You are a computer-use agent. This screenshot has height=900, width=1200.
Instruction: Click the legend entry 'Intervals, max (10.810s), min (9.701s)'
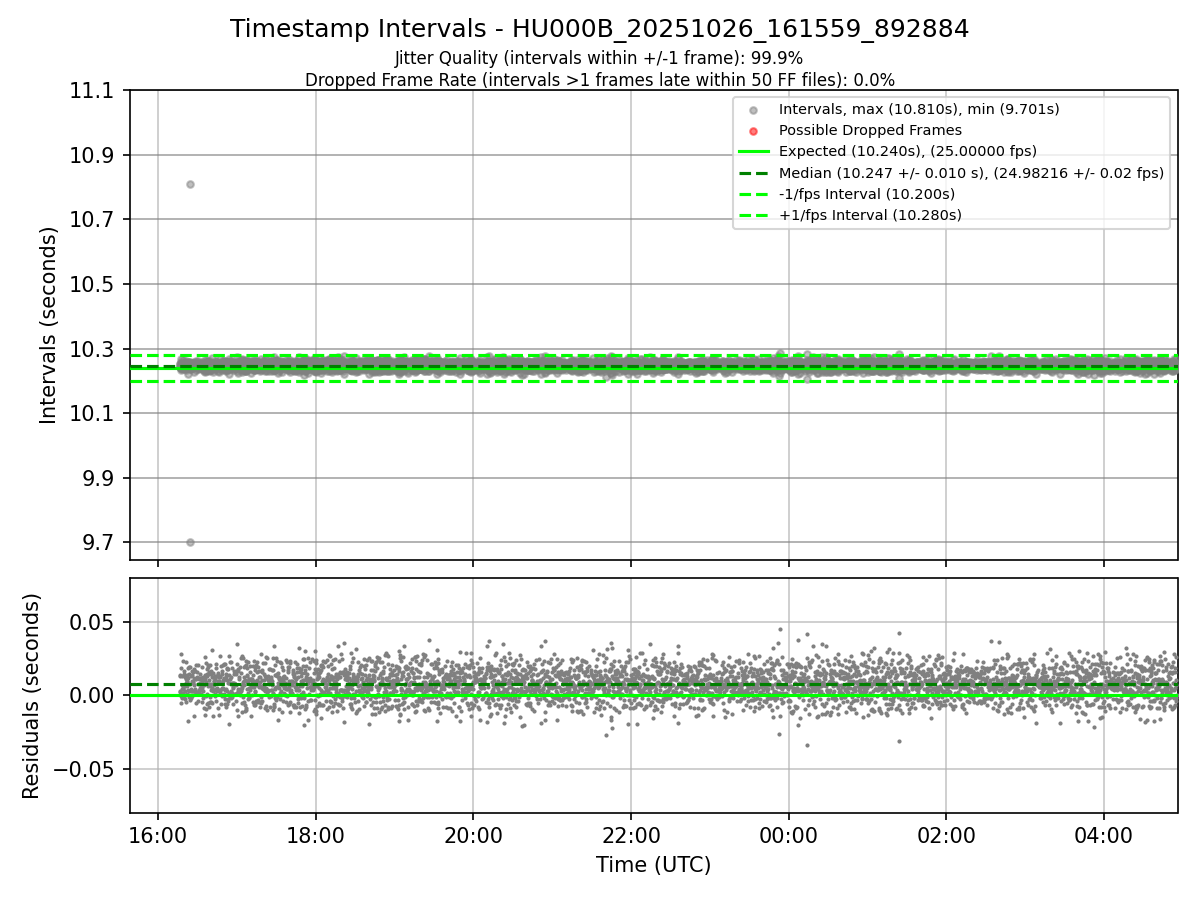click(919, 109)
